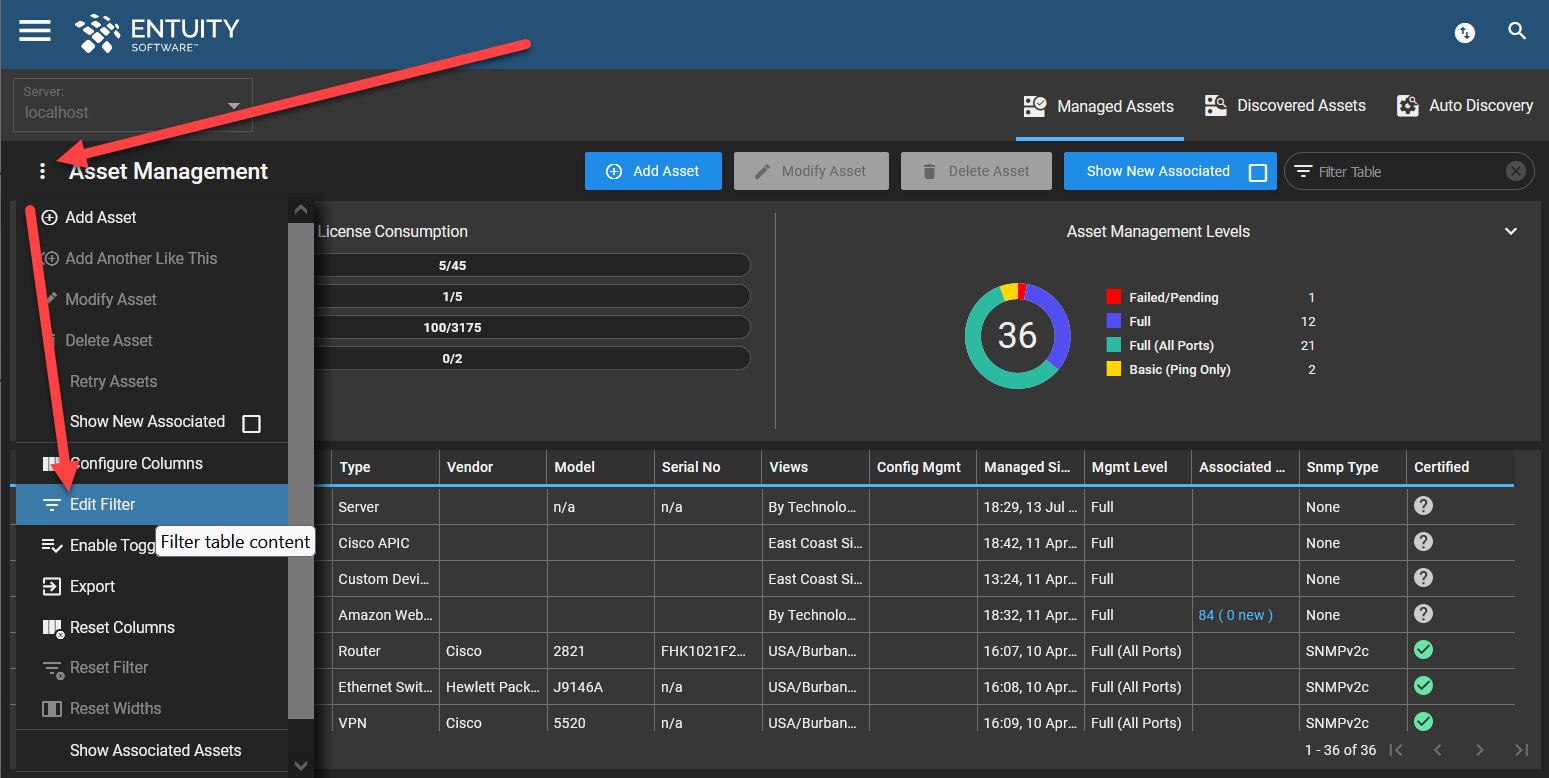Click the globe notification icon near the search
1549x778 pixels.
(1464, 32)
